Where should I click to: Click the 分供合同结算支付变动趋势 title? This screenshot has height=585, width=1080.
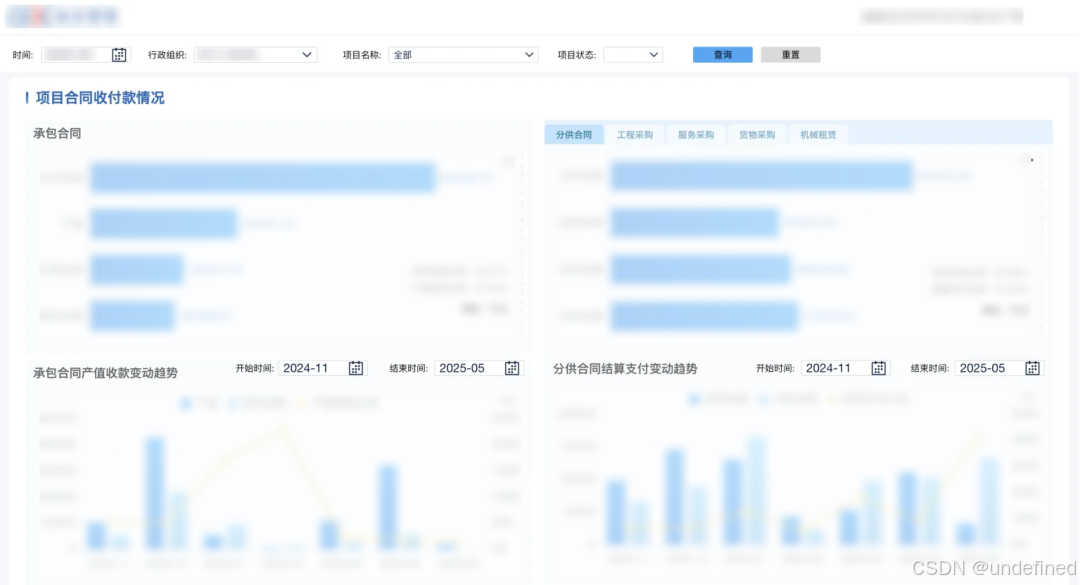(x=625, y=369)
